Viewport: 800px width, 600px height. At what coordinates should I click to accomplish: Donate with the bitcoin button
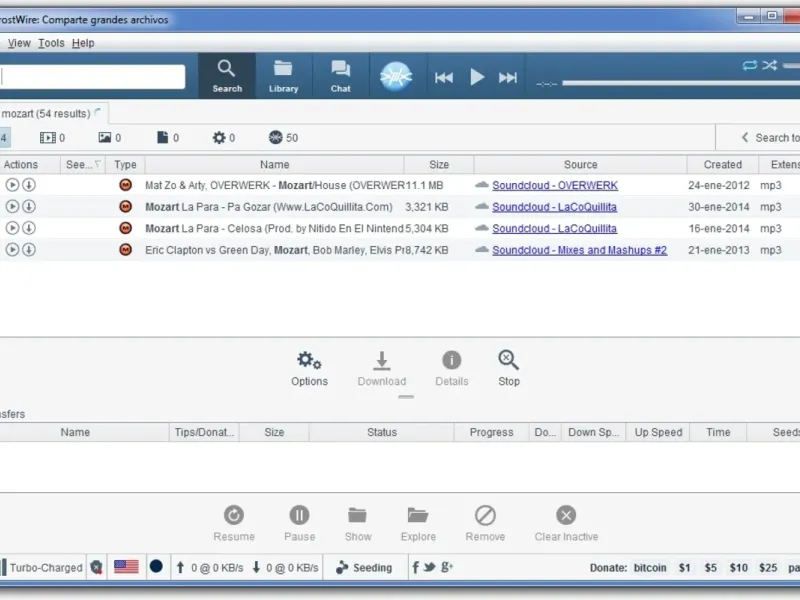click(649, 568)
